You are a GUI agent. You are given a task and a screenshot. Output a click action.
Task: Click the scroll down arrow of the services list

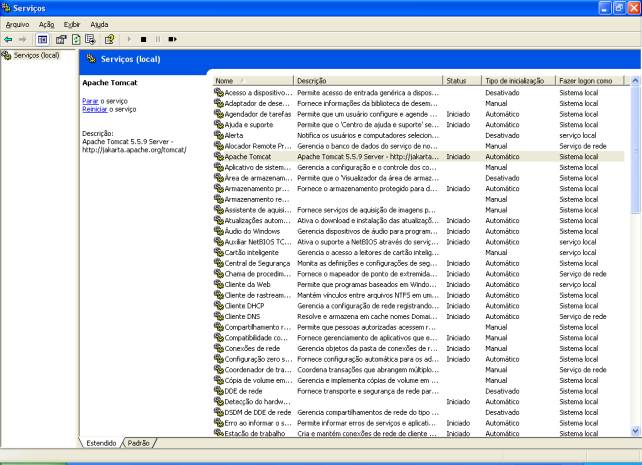[x=635, y=429]
